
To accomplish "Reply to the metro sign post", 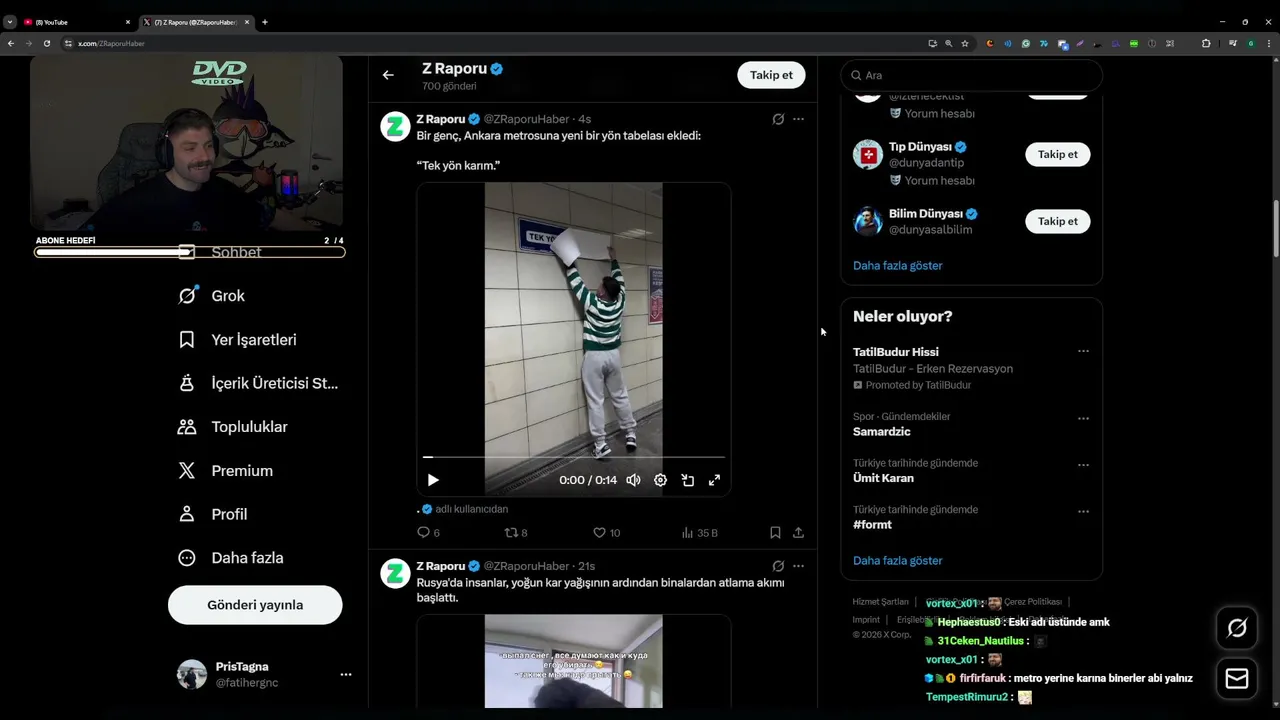I will pyautogui.click(x=428, y=533).
